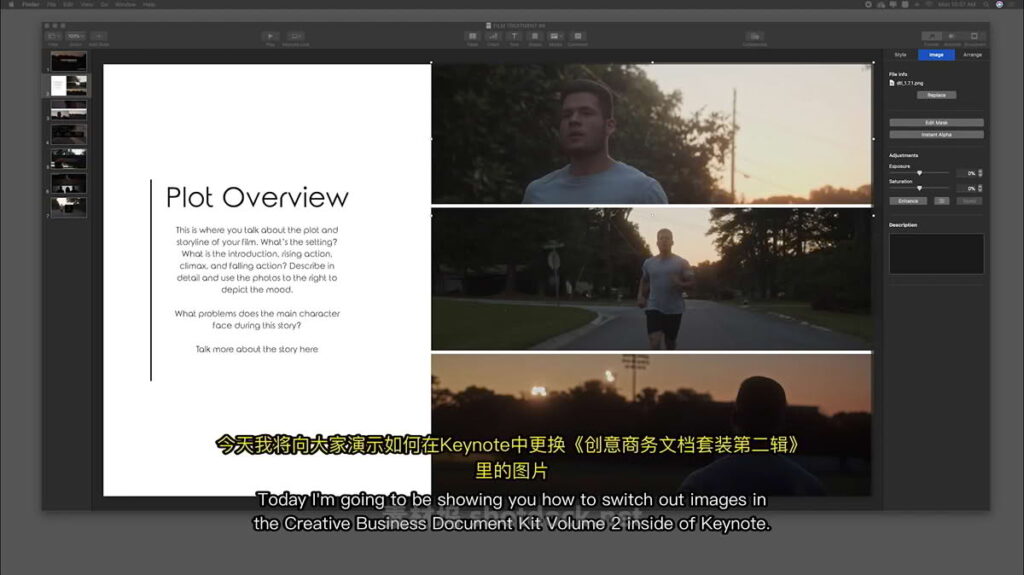The height and width of the screenshot is (575, 1024).
Task: Switch to the Style tab
Action: (900, 55)
